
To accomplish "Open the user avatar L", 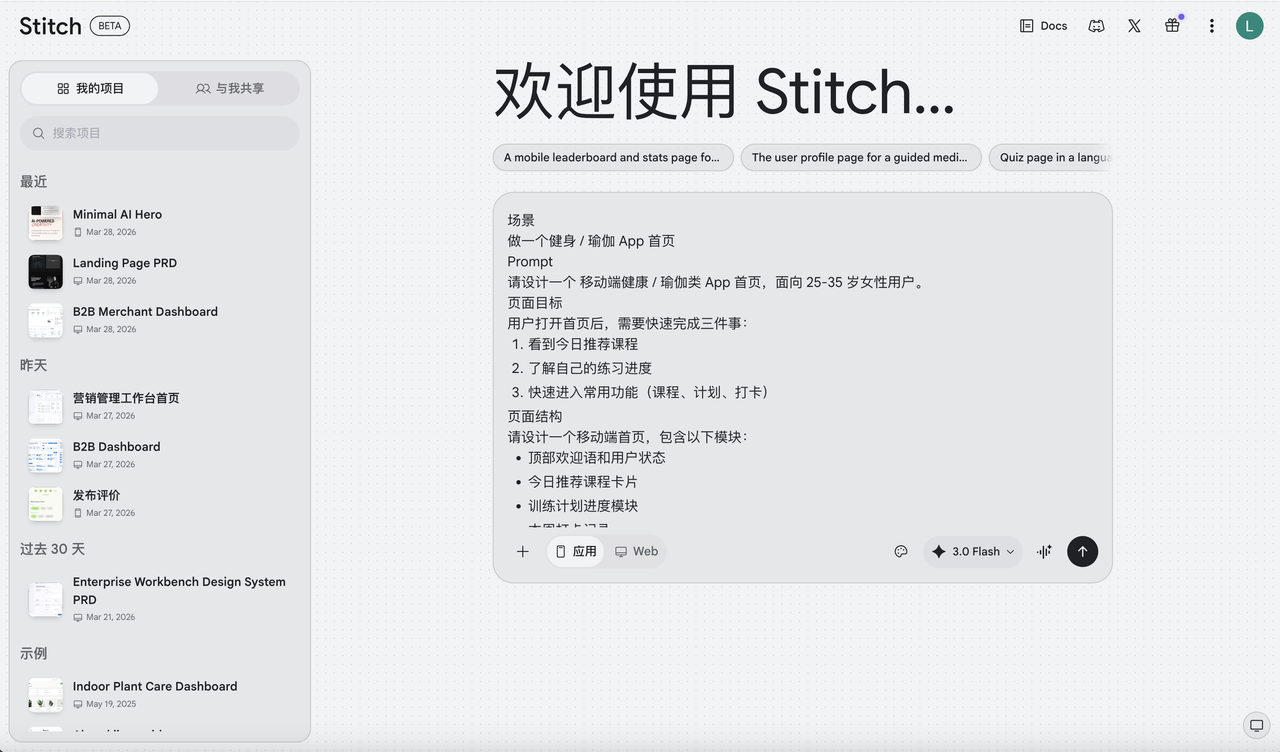I will (1249, 26).
